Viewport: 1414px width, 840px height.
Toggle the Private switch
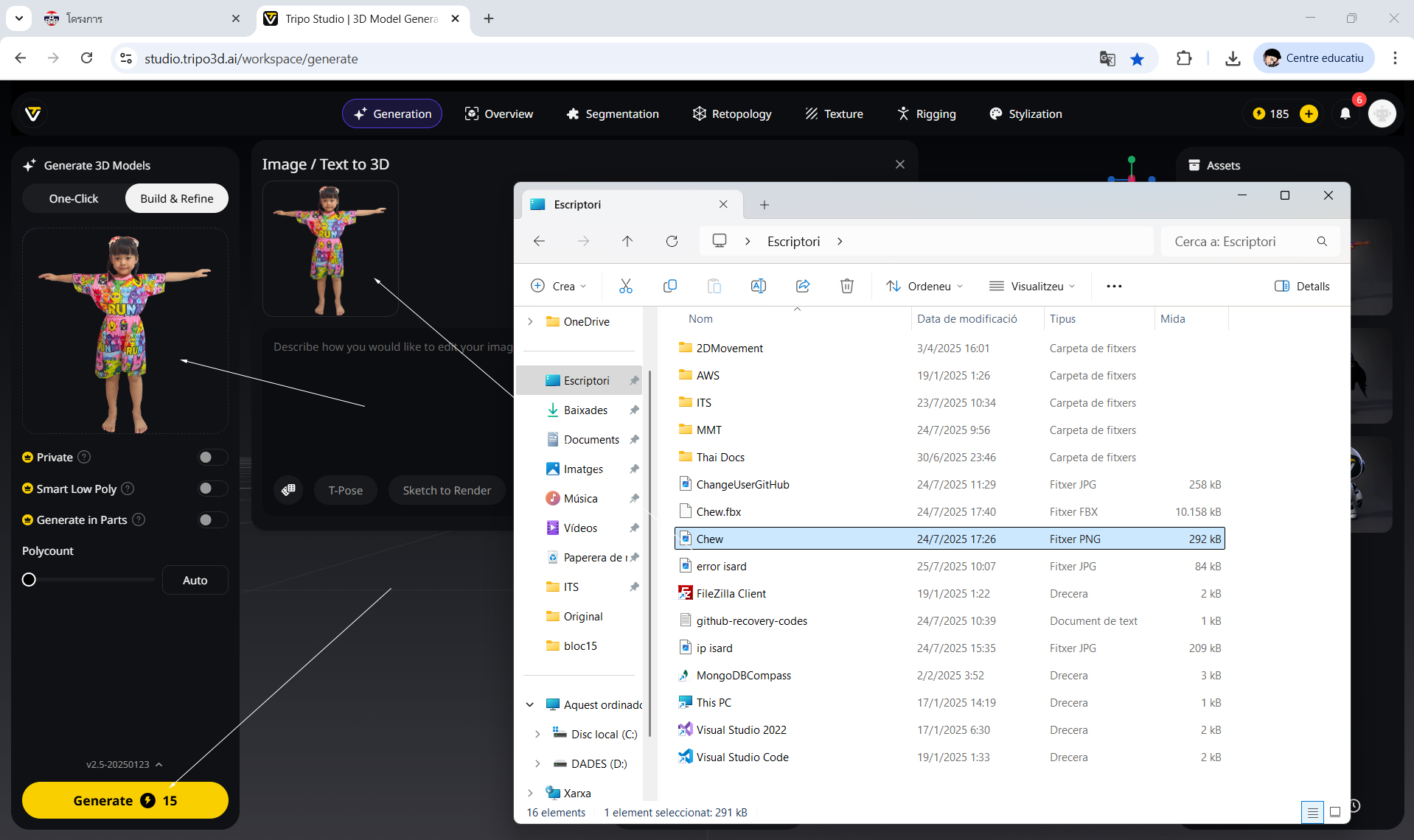[212, 458]
